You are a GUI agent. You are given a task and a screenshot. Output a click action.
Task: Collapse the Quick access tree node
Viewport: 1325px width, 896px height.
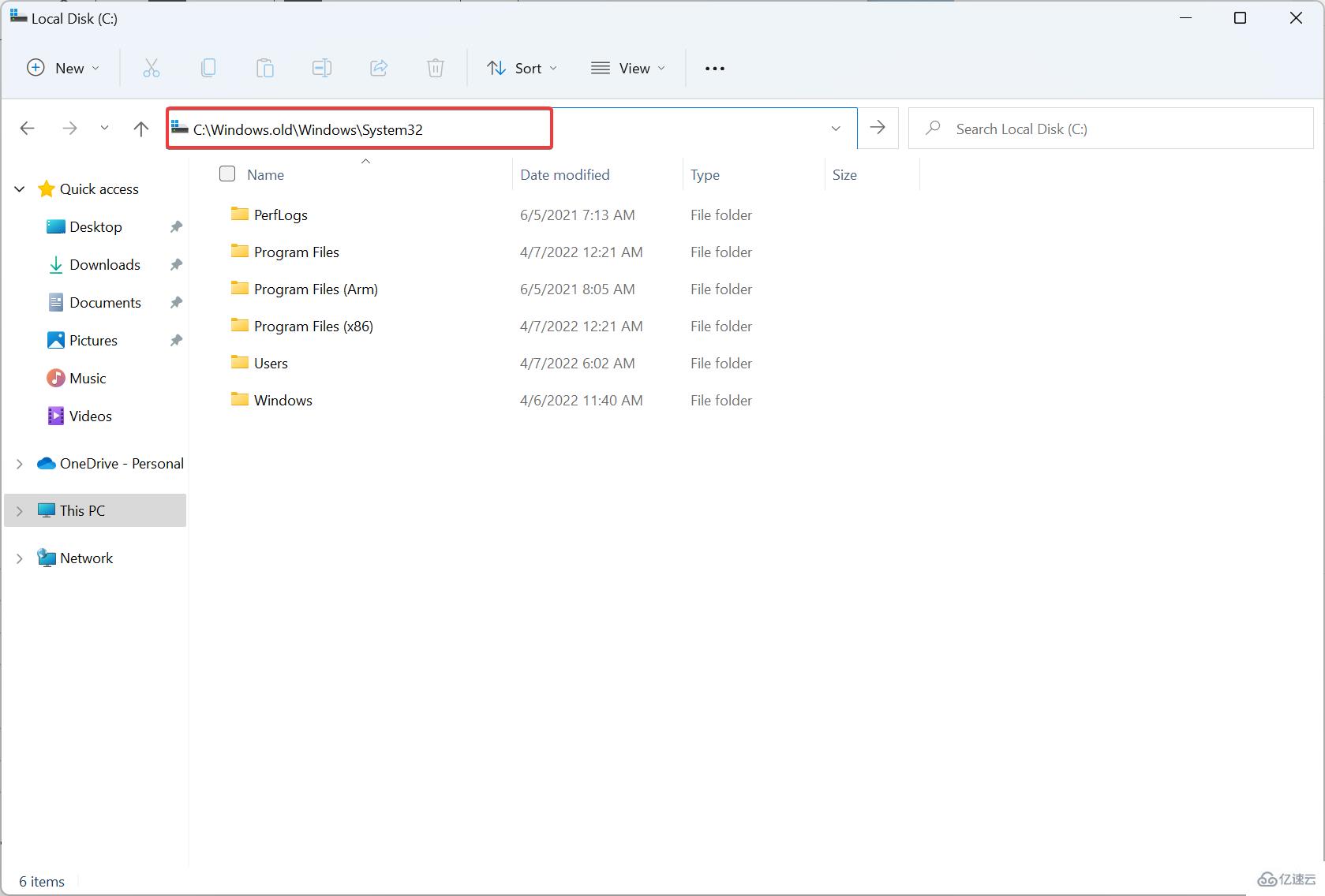(x=20, y=189)
